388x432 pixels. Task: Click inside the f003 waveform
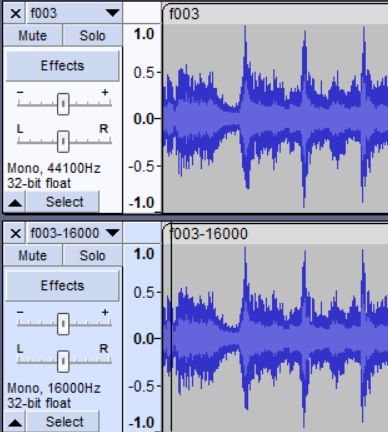[x=275, y=118]
